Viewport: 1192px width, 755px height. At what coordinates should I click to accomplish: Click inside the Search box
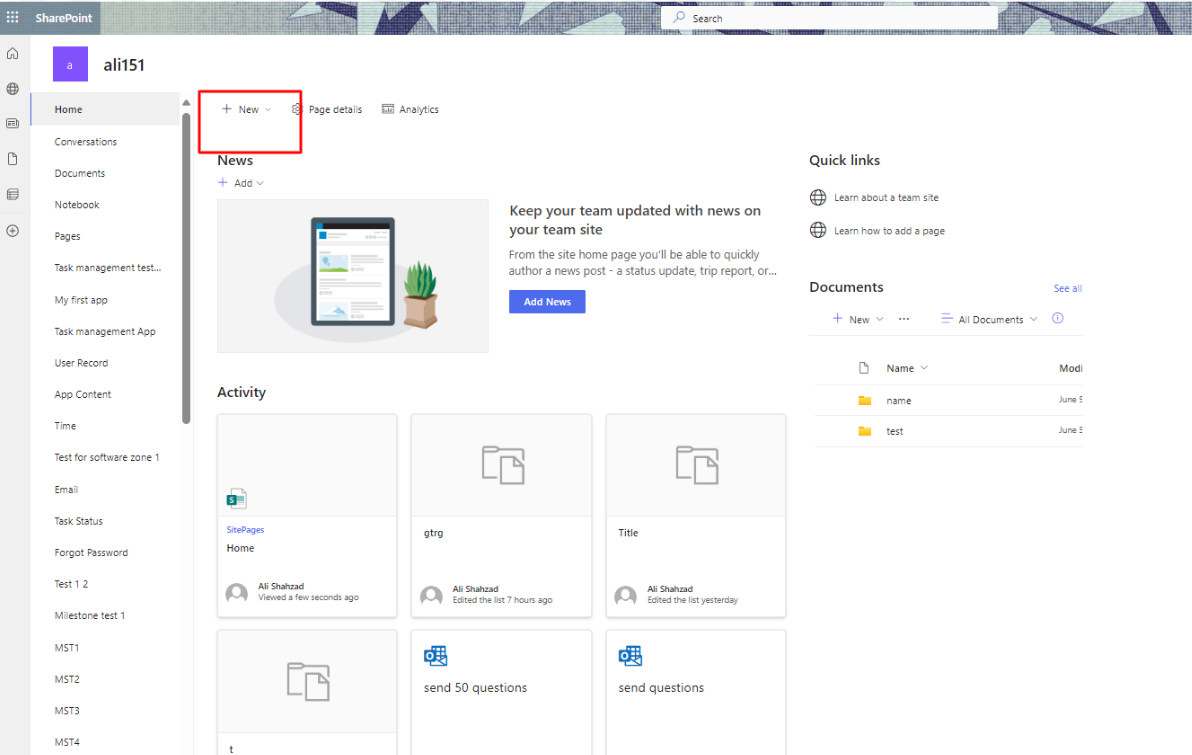[828, 17]
